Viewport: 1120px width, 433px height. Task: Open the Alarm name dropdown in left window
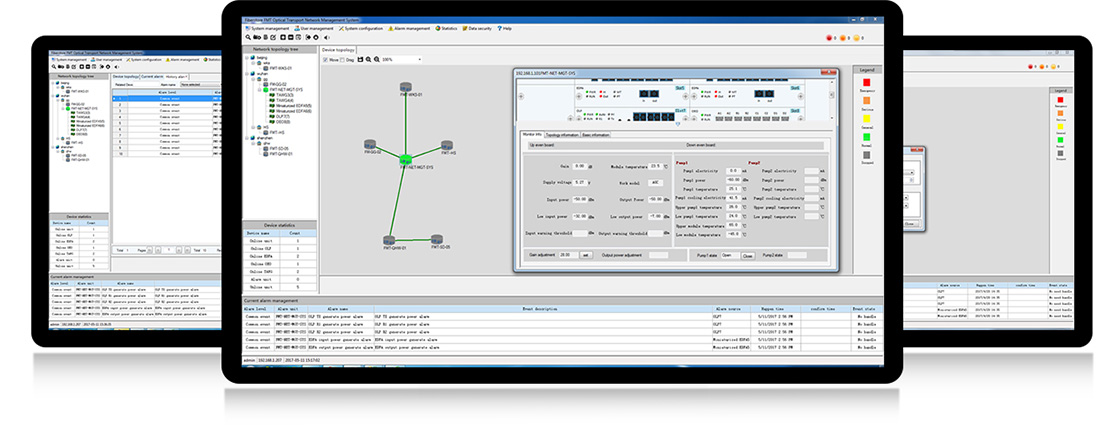(200, 84)
